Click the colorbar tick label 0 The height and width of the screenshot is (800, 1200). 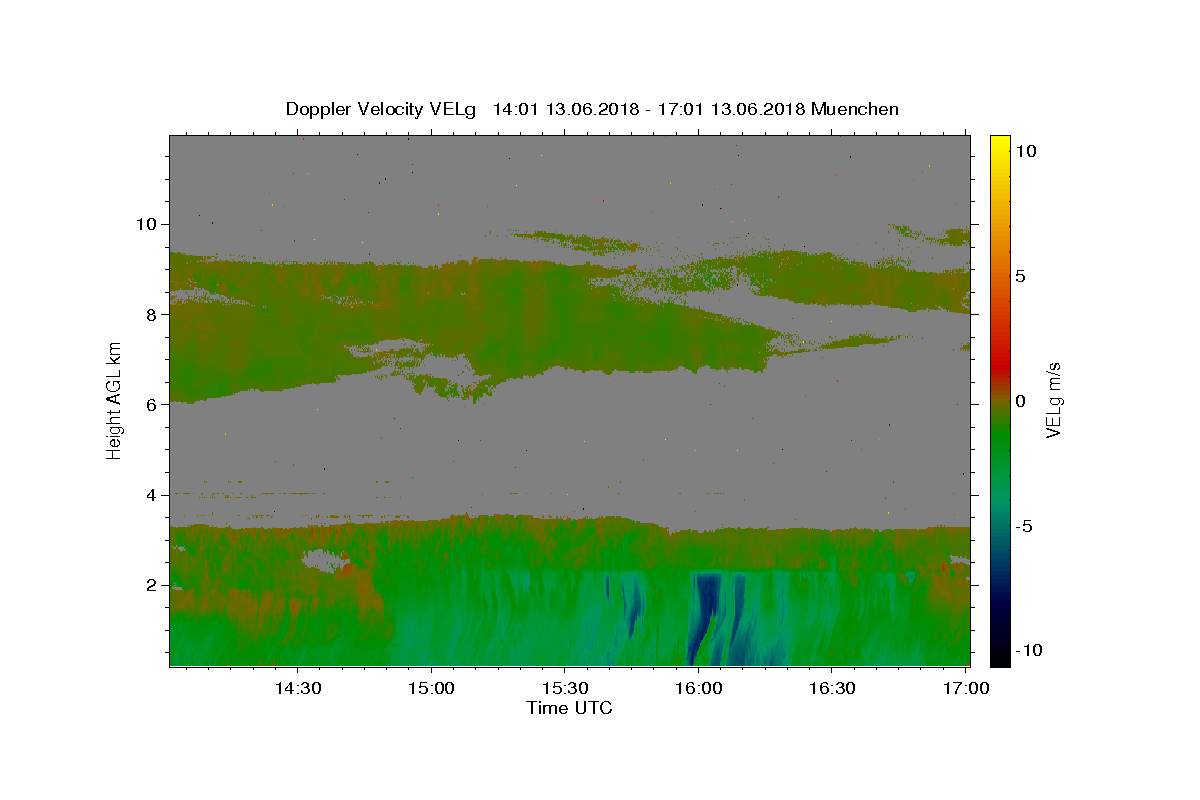tap(1020, 401)
